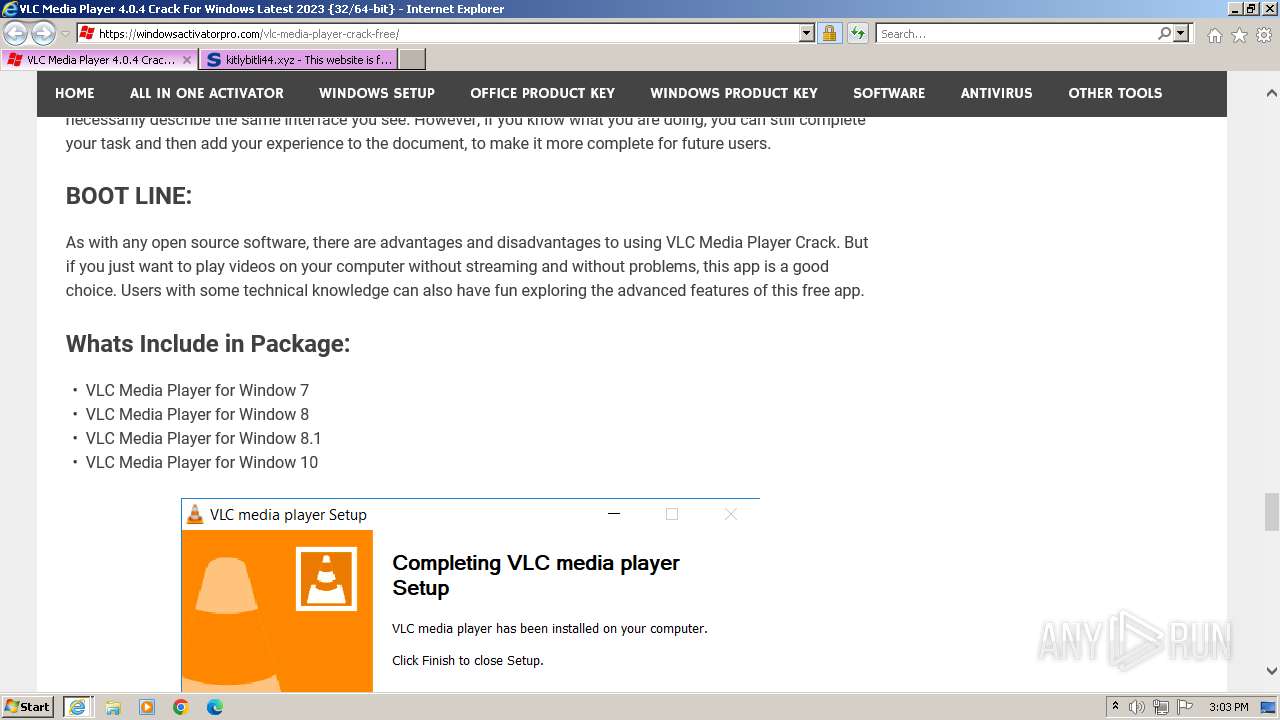Click the Internet Explorer taskbar icon
The image size is (1280, 720).
[x=78, y=707]
